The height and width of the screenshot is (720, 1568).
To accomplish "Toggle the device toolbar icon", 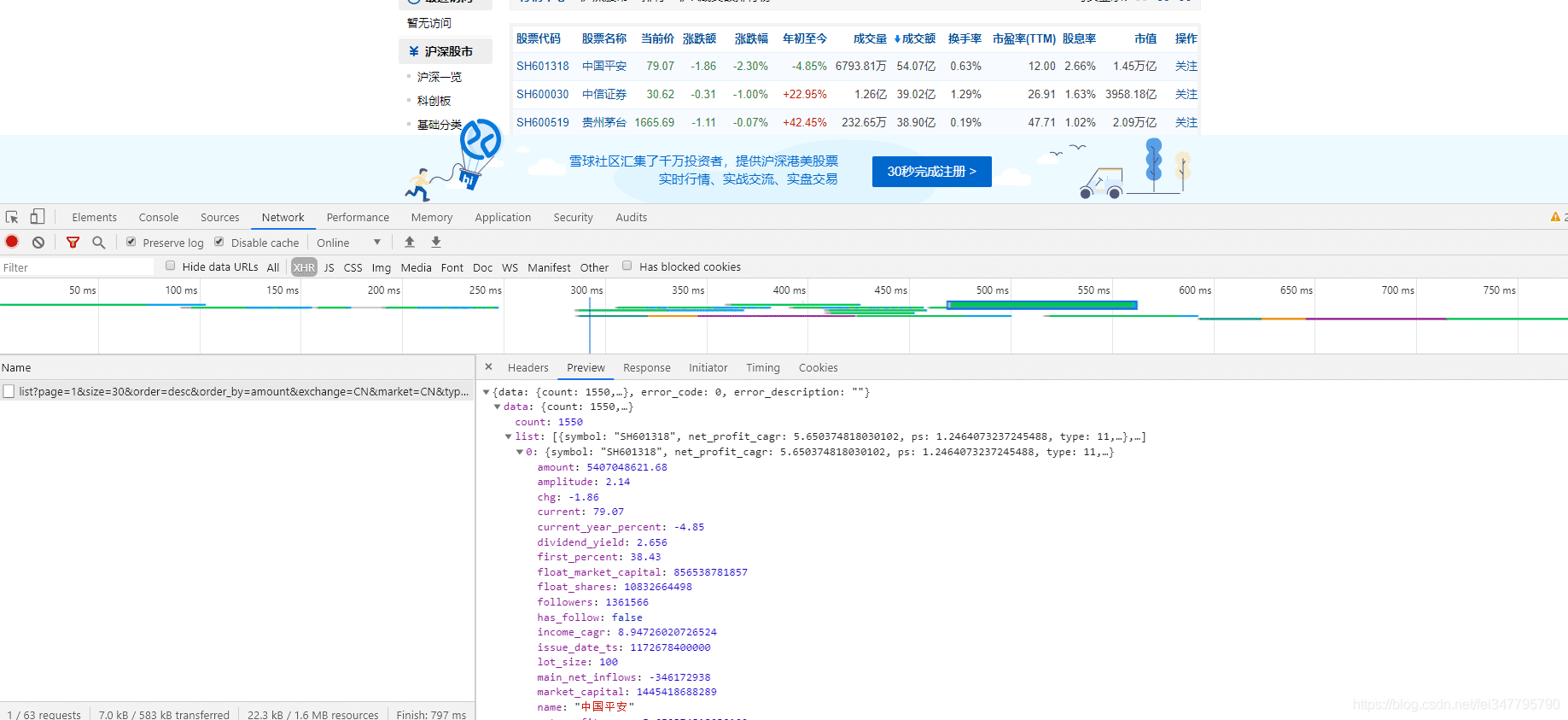I will click(38, 217).
